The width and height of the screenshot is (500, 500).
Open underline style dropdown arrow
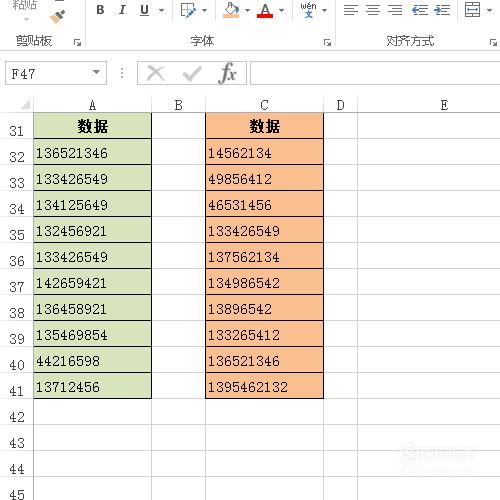click(161, 10)
